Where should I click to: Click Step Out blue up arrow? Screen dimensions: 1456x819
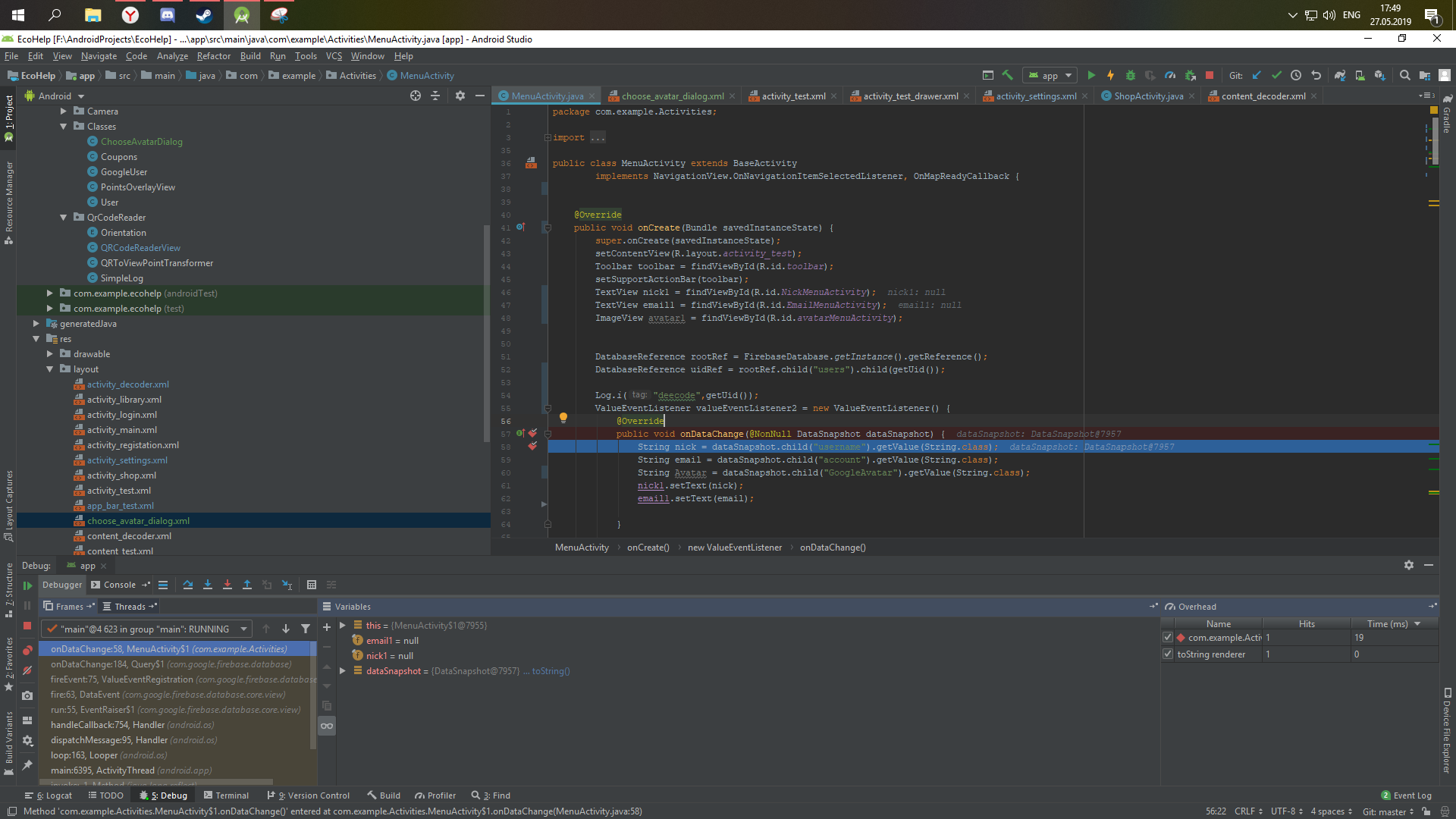246,585
